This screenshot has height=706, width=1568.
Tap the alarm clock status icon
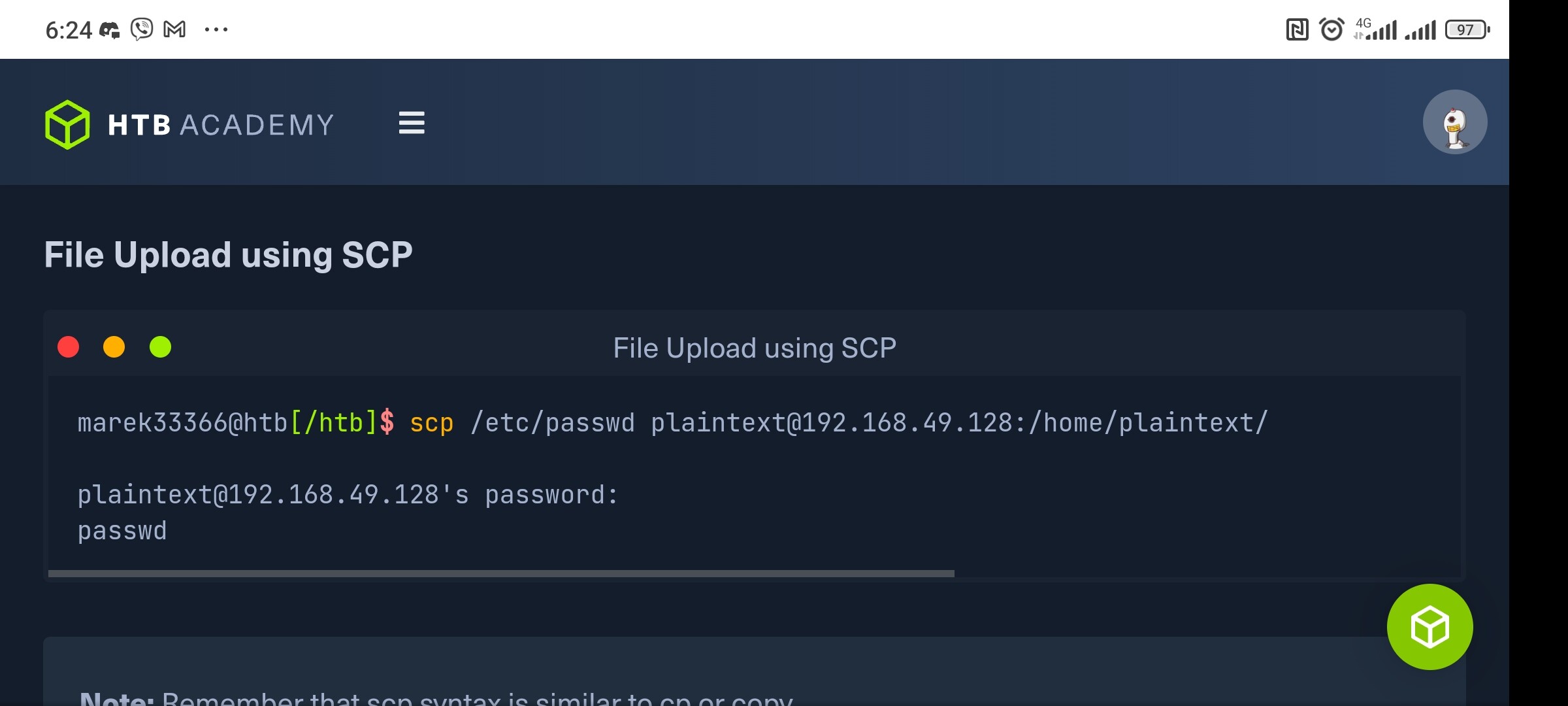click(x=1331, y=29)
